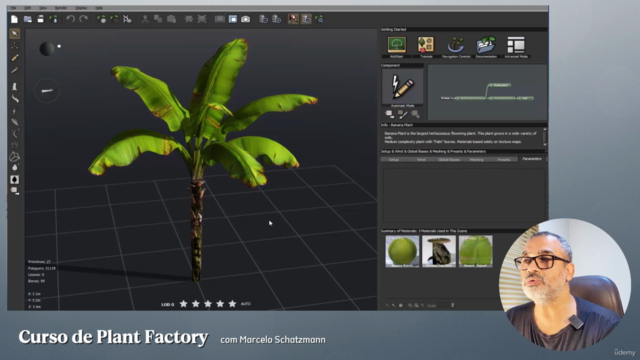Viewport: 640px width, 360px height.
Task: Open the Edit menu
Action: (x=28, y=8)
